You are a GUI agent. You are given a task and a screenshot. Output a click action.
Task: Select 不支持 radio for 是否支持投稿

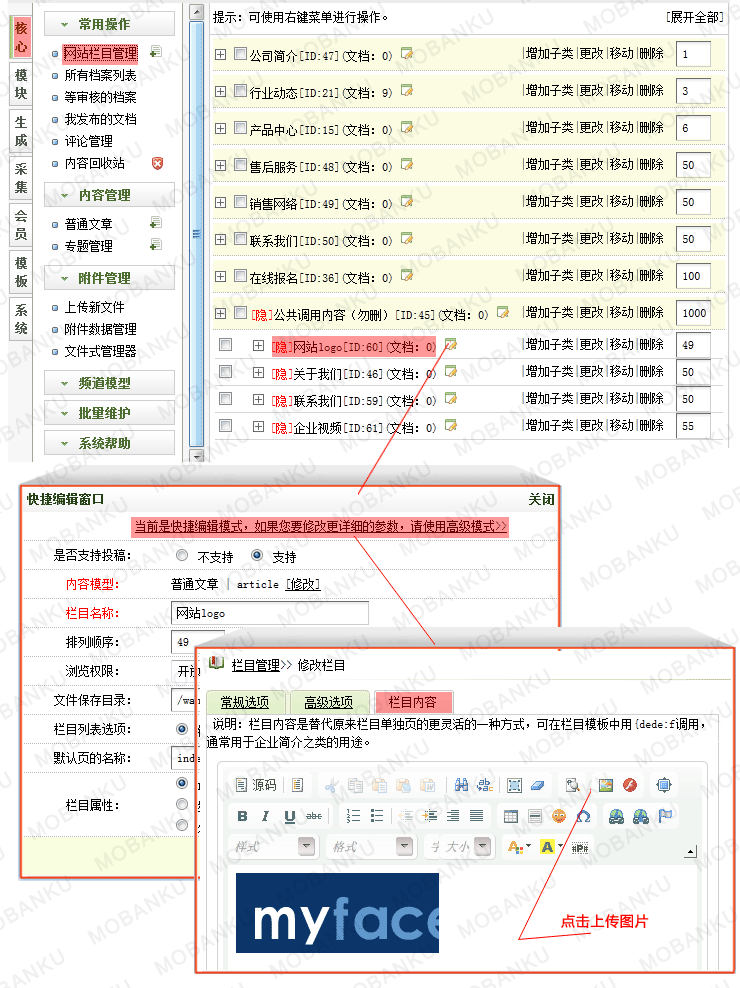point(182,555)
